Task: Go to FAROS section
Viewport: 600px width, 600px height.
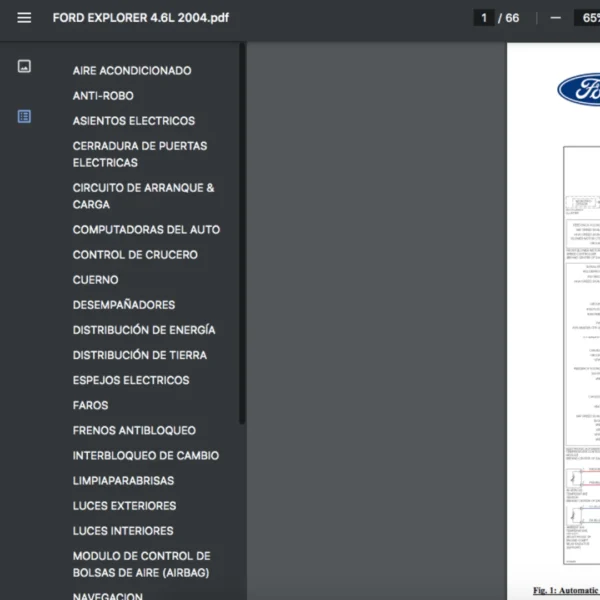Action: click(x=91, y=405)
